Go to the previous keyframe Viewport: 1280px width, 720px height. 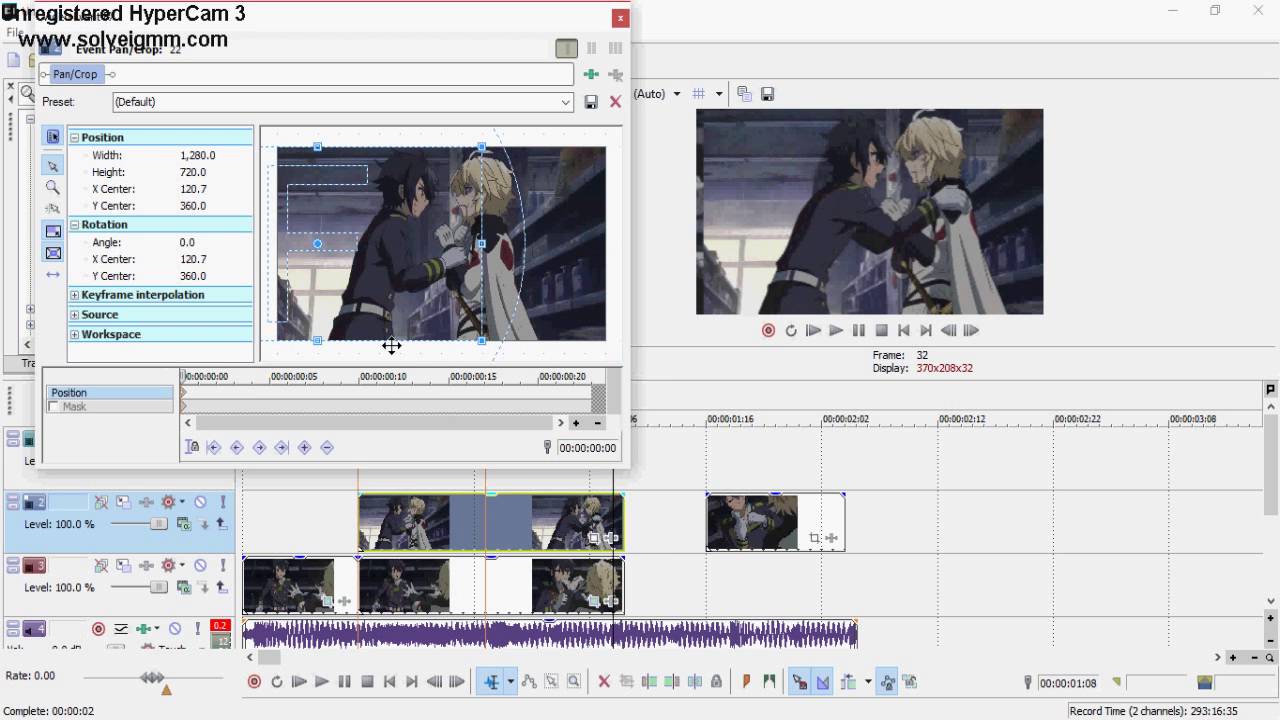pos(237,448)
